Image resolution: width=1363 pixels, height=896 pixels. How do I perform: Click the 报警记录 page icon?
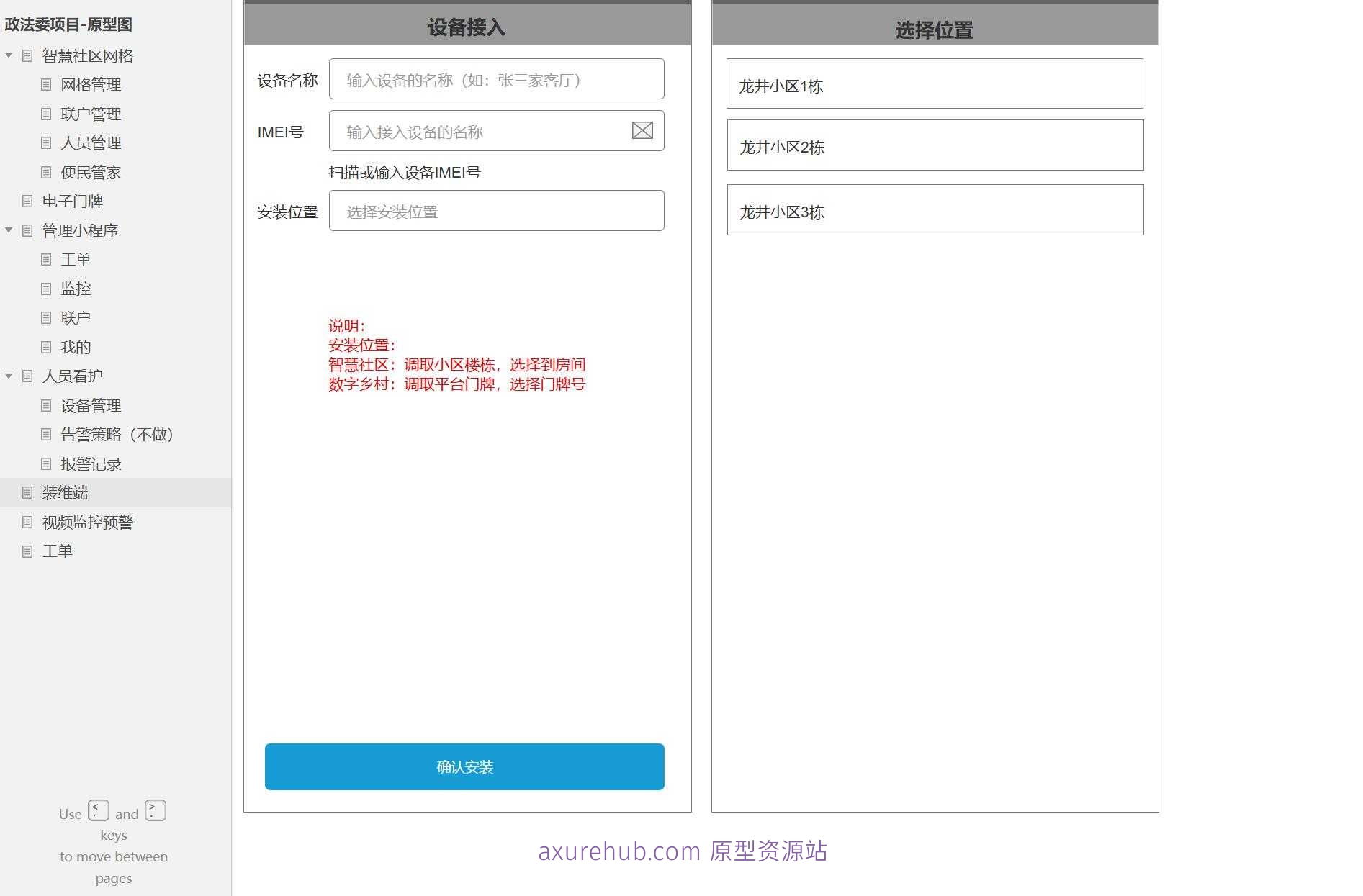click(x=46, y=463)
